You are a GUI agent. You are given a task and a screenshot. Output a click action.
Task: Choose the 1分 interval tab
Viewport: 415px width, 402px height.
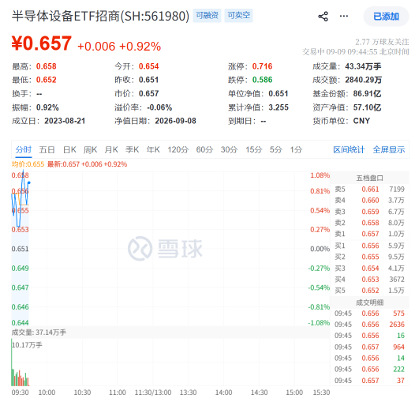[x=296, y=150]
